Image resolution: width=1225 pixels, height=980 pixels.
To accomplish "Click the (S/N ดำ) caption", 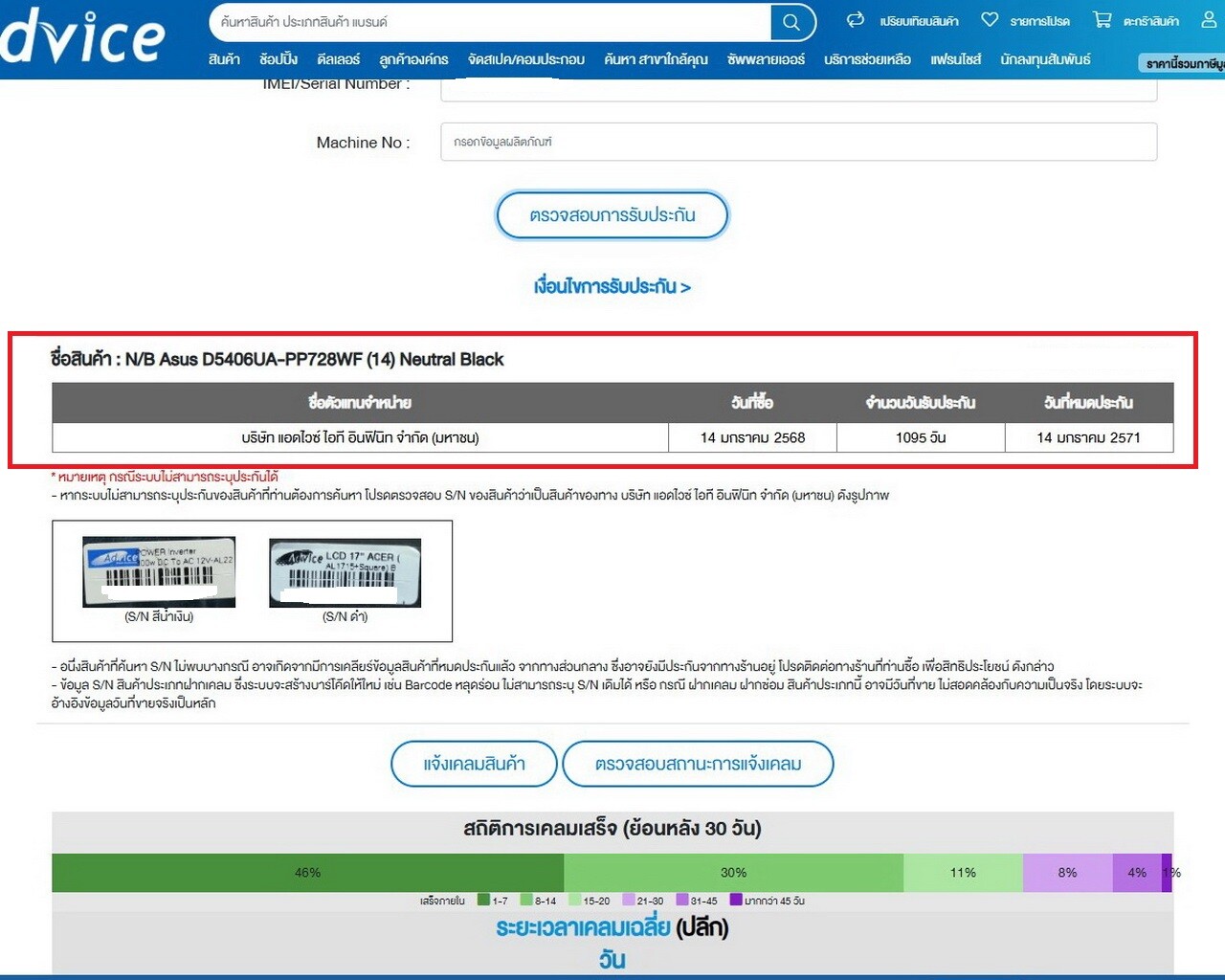I will pyautogui.click(x=345, y=616).
